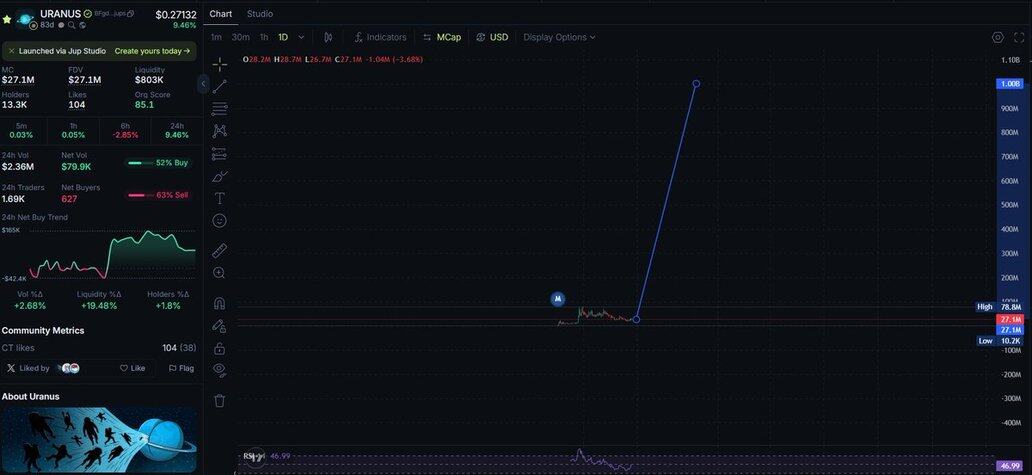
Task: Click the Create yours today link
Action: [x=152, y=51]
